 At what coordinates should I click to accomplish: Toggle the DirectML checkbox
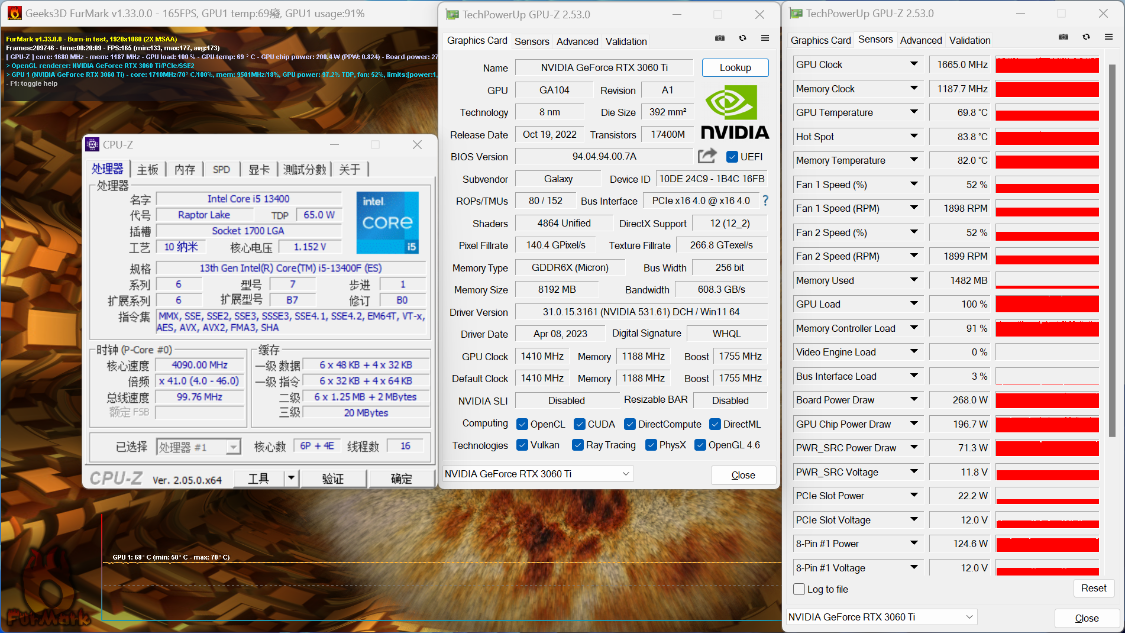click(715, 424)
